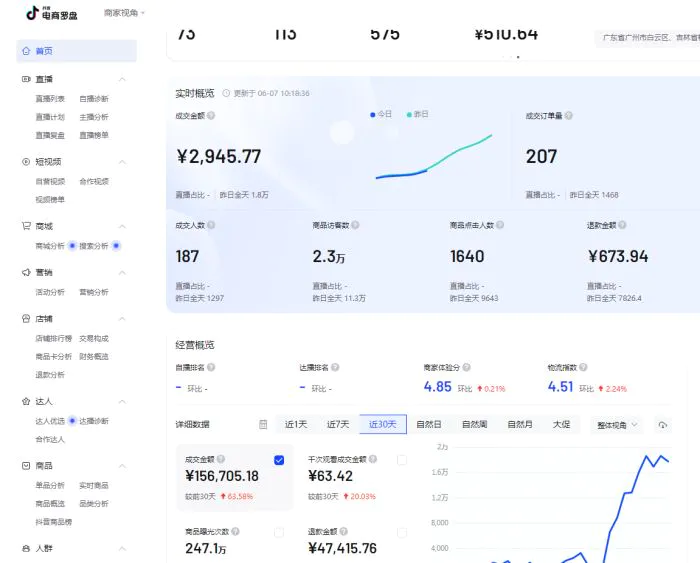
Task: Open 首页 in the sidebar
Action: tap(76, 51)
